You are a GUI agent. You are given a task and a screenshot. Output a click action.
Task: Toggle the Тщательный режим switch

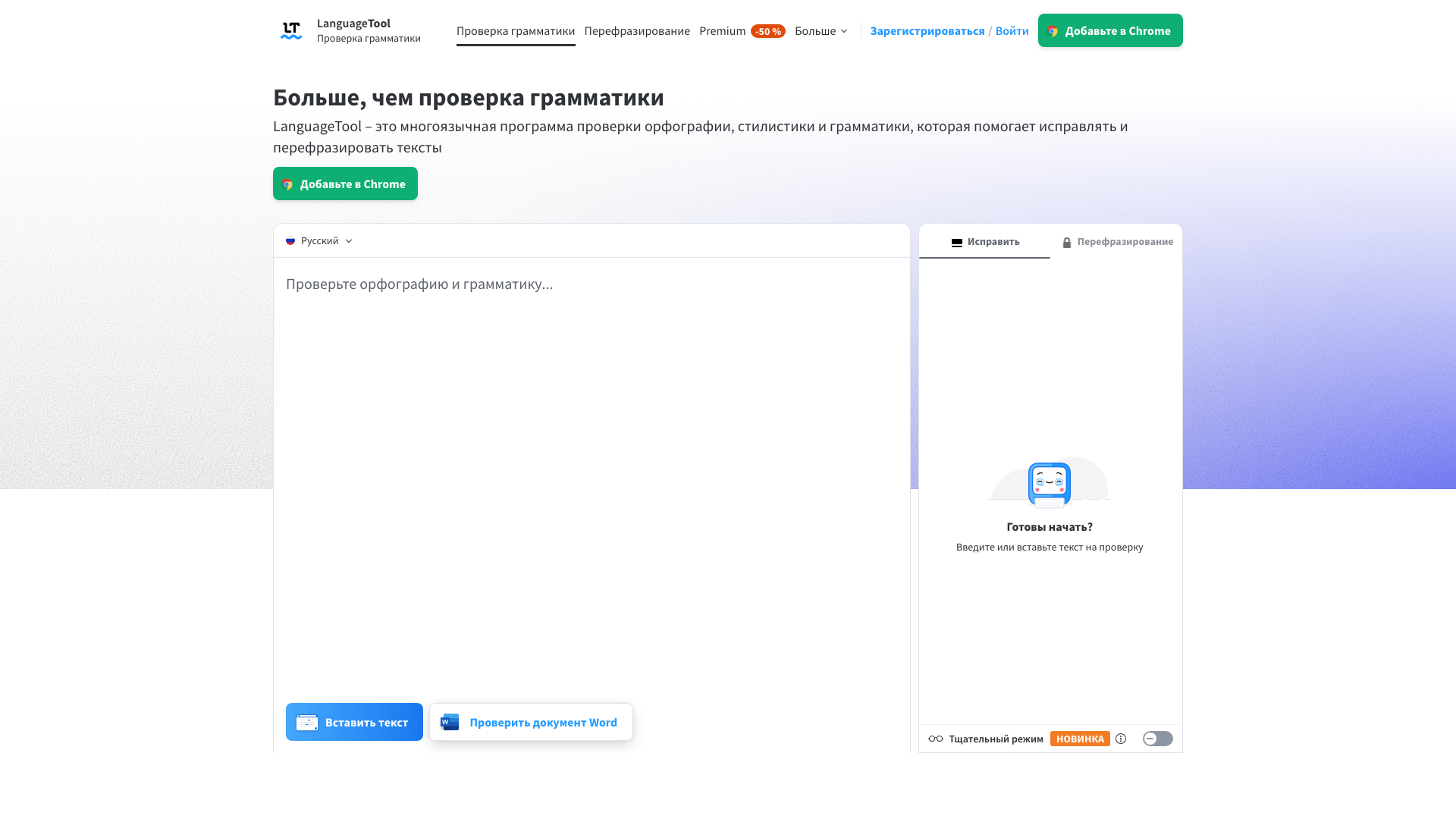pyautogui.click(x=1158, y=739)
